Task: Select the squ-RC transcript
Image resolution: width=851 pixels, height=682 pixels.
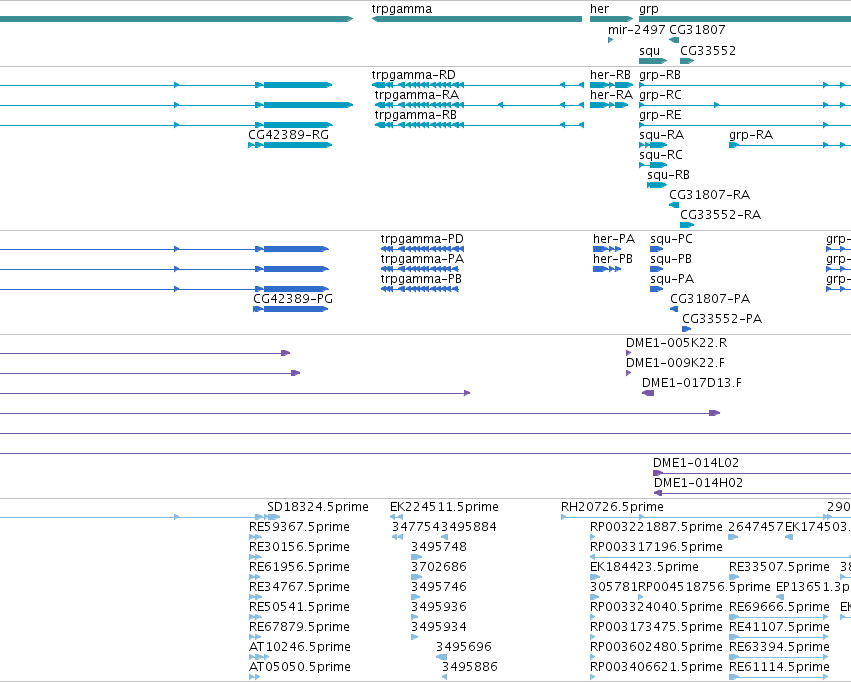Action: click(653, 165)
